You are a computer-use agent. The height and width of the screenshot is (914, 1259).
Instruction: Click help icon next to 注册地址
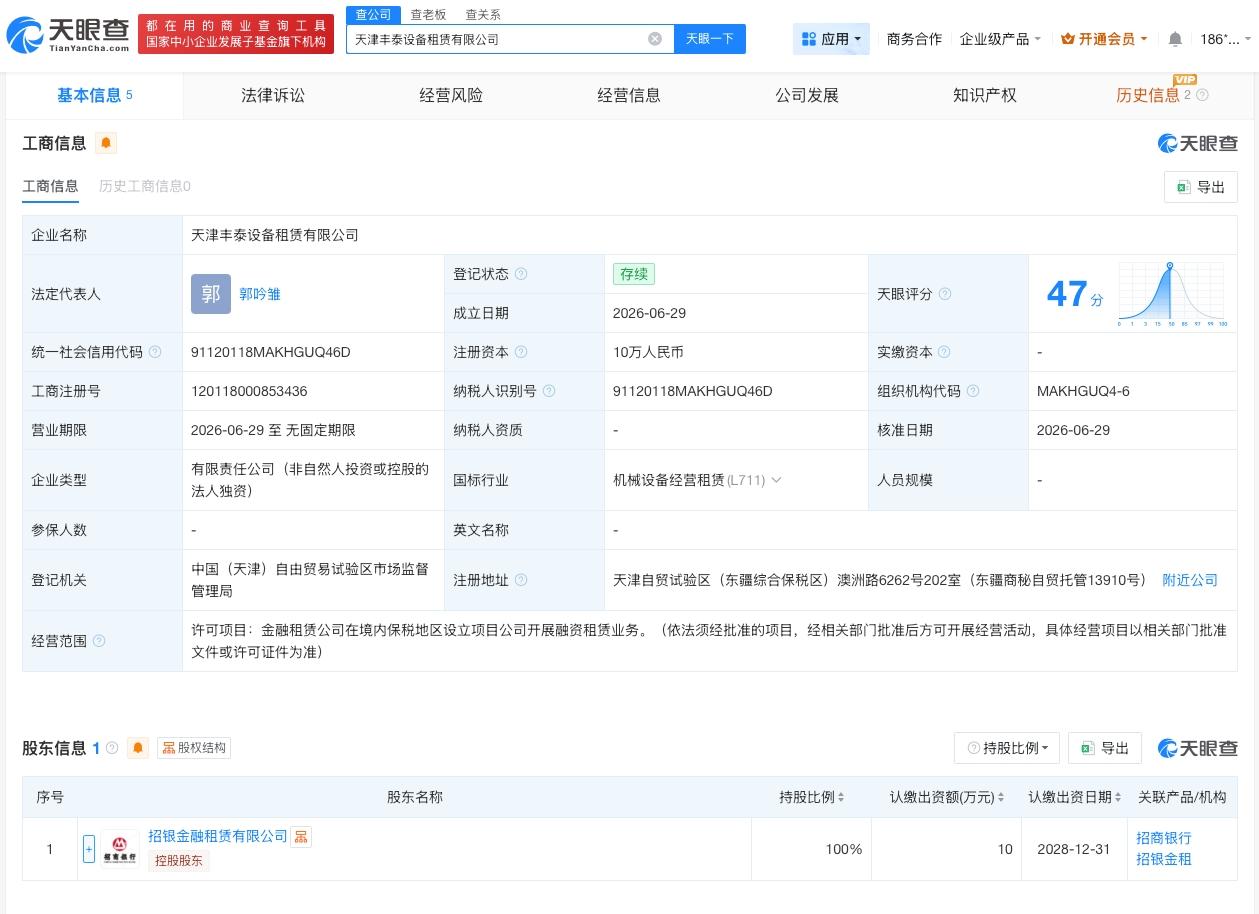click(x=521, y=580)
